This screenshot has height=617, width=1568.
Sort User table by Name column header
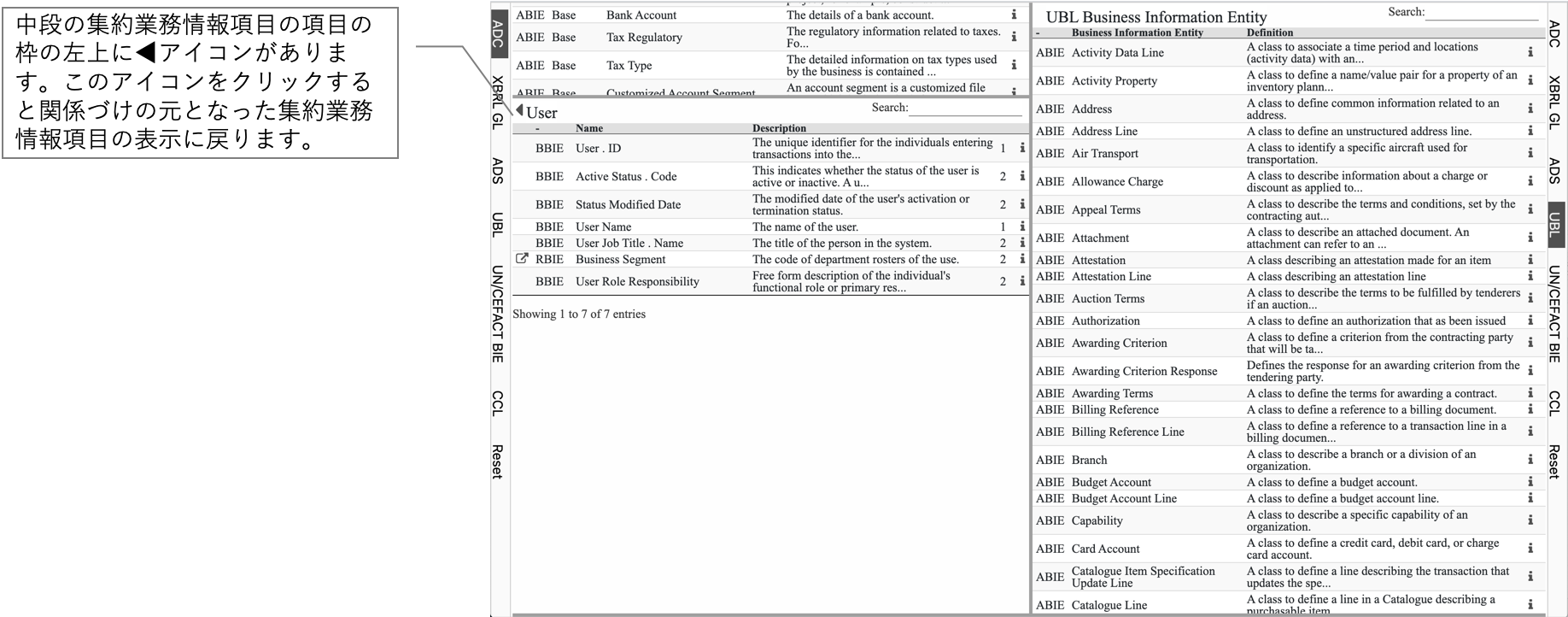(589, 128)
